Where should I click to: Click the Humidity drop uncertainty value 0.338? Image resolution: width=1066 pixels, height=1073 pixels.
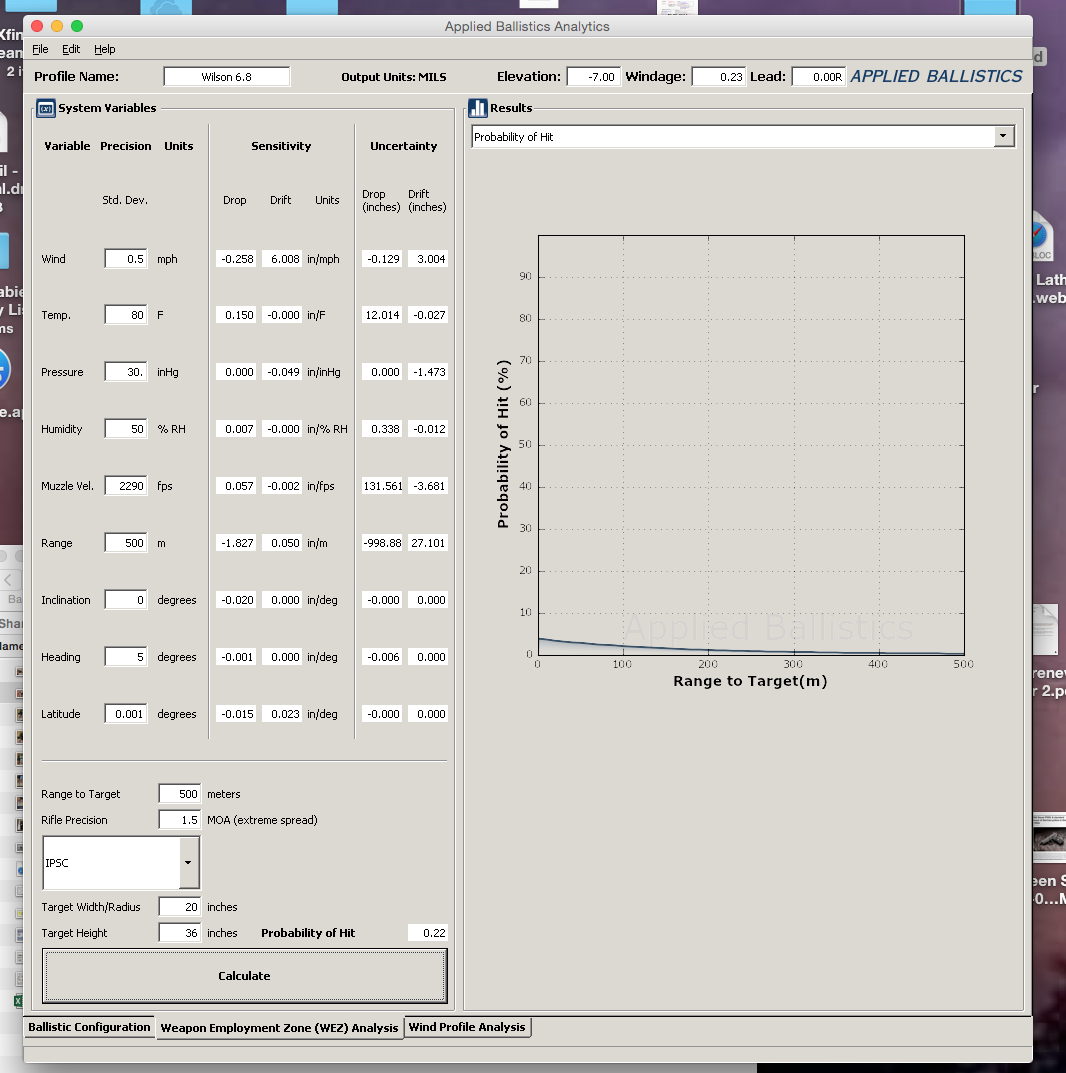coord(382,429)
